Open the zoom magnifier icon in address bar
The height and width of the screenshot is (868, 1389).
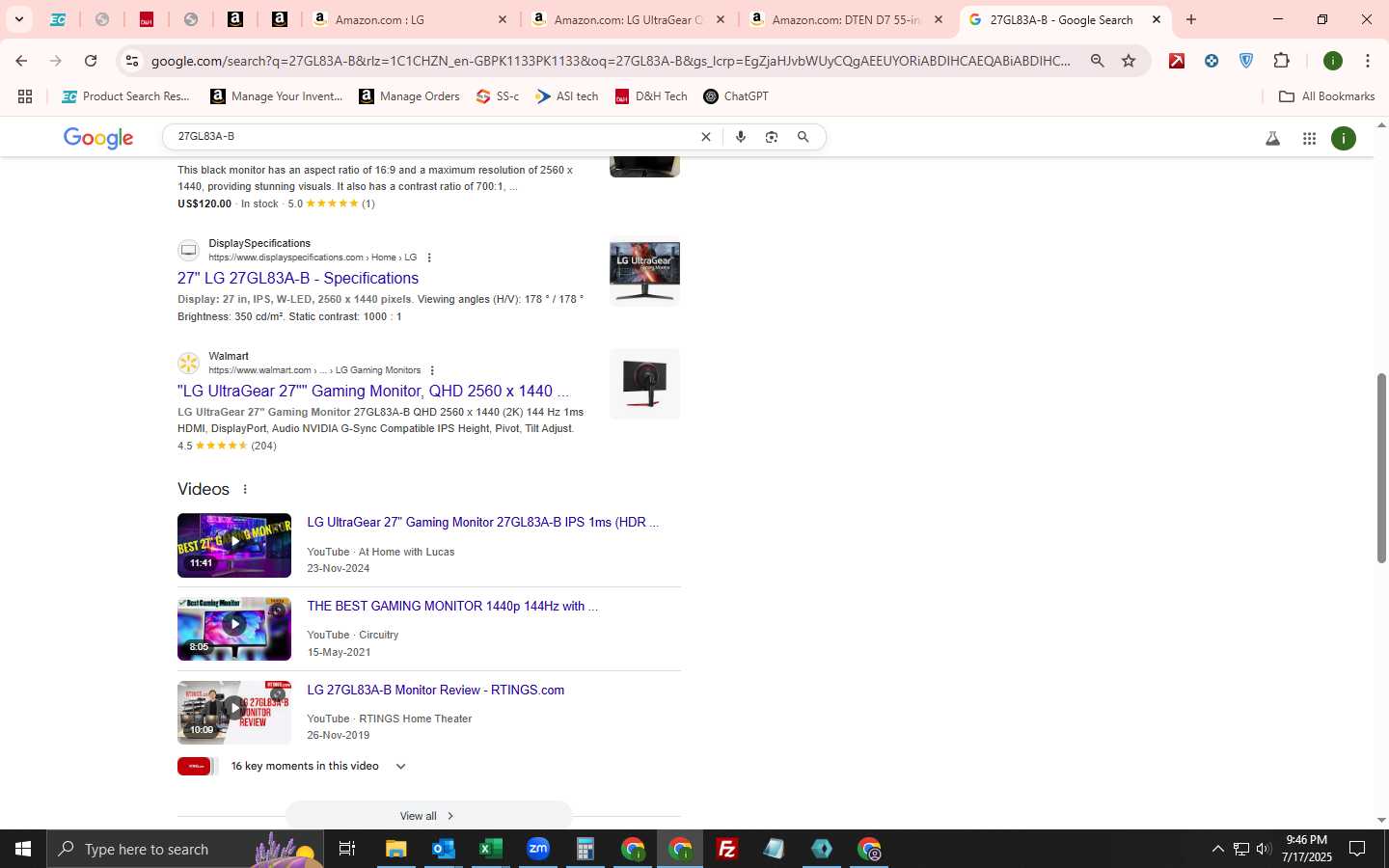[x=1097, y=61]
